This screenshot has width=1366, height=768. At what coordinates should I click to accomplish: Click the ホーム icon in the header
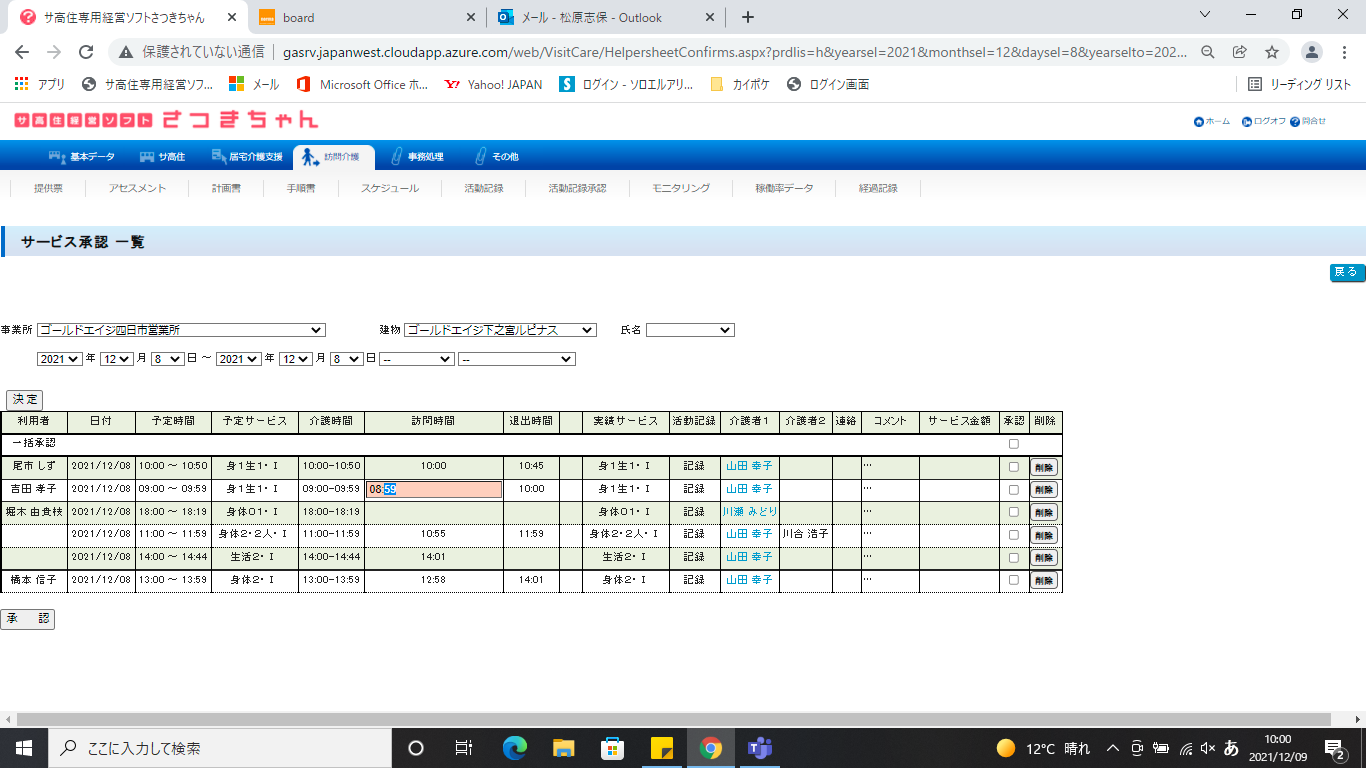[x=1199, y=122]
